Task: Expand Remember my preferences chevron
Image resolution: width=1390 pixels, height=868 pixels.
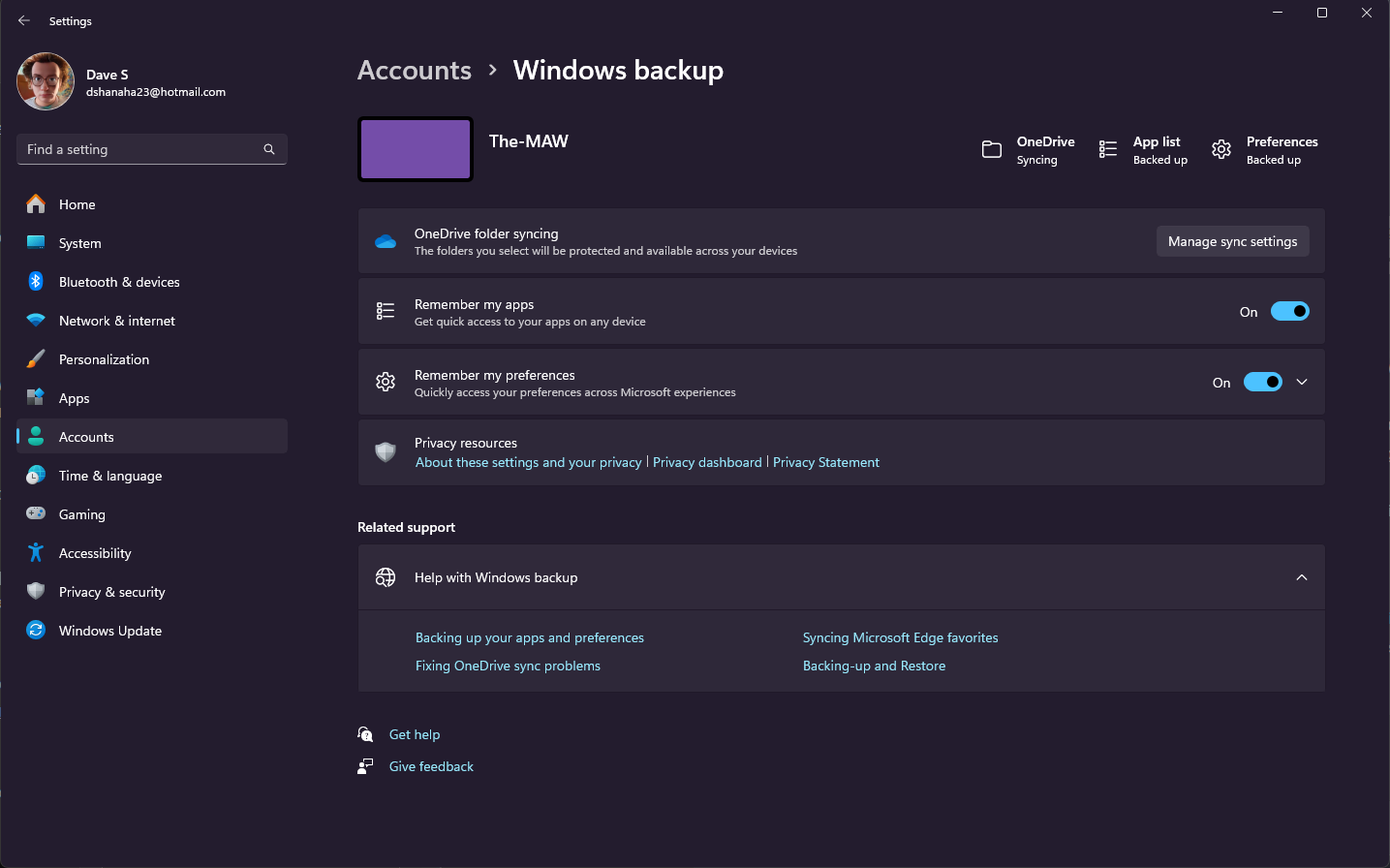Action: point(1302,382)
